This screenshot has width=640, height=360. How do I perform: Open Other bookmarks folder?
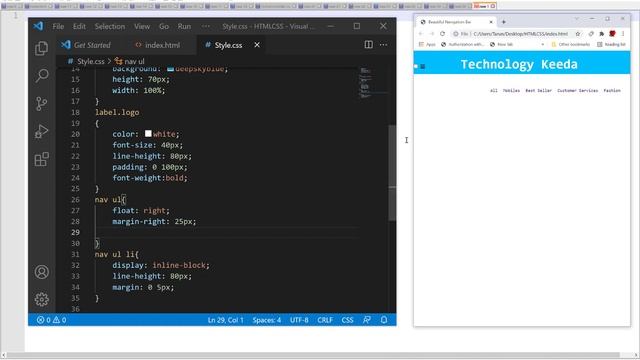(570, 44)
